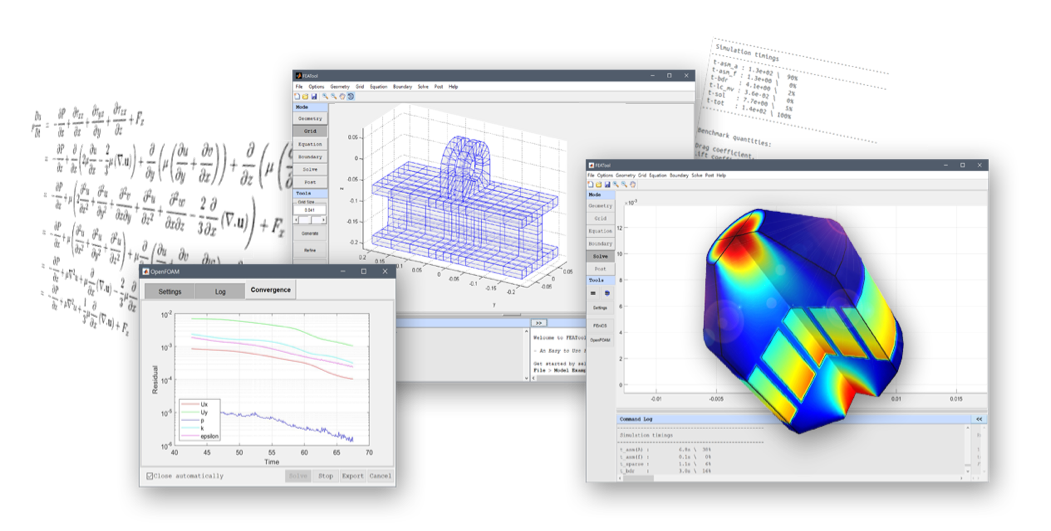The image size is (1051, 531).
Task: Open Help menu in grid window
Action: tap(453, 86)
